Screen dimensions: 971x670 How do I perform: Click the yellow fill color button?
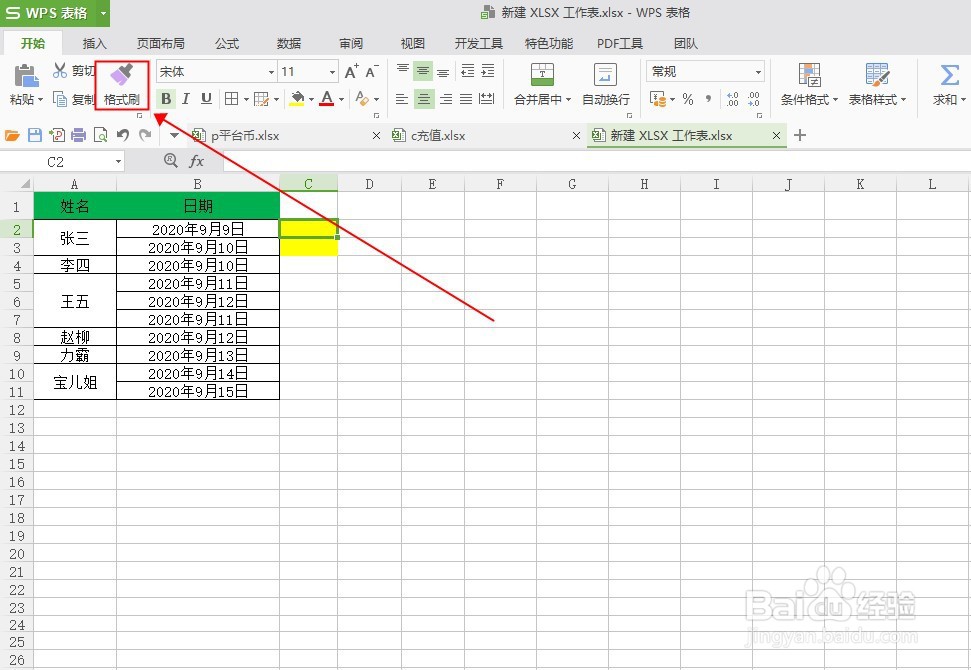[297, 98]
